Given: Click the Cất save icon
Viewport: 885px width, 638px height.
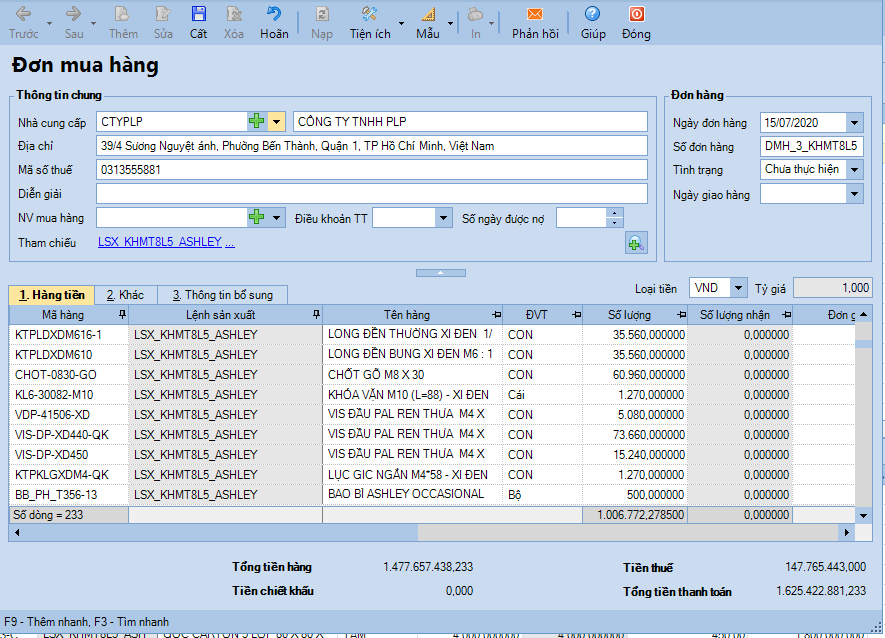Looking at the screenshot, I should click(x=199, y=15).
